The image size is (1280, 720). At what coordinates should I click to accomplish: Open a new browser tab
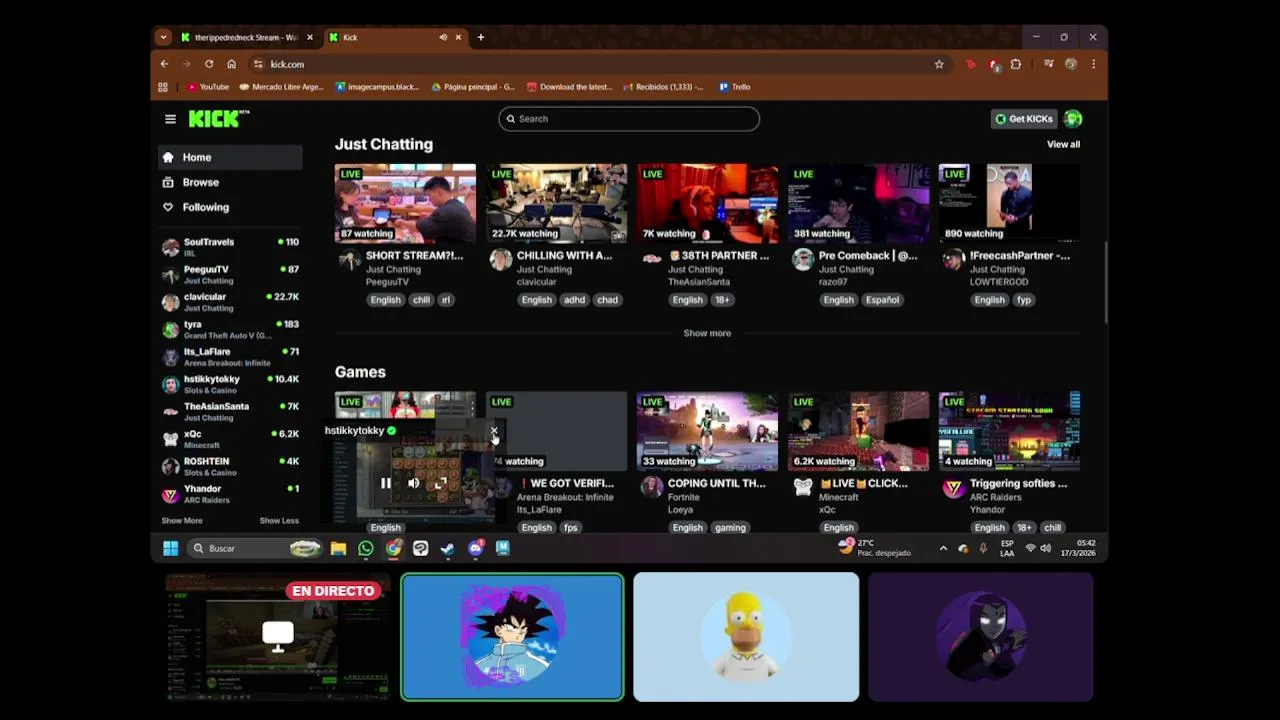(480, 38)
